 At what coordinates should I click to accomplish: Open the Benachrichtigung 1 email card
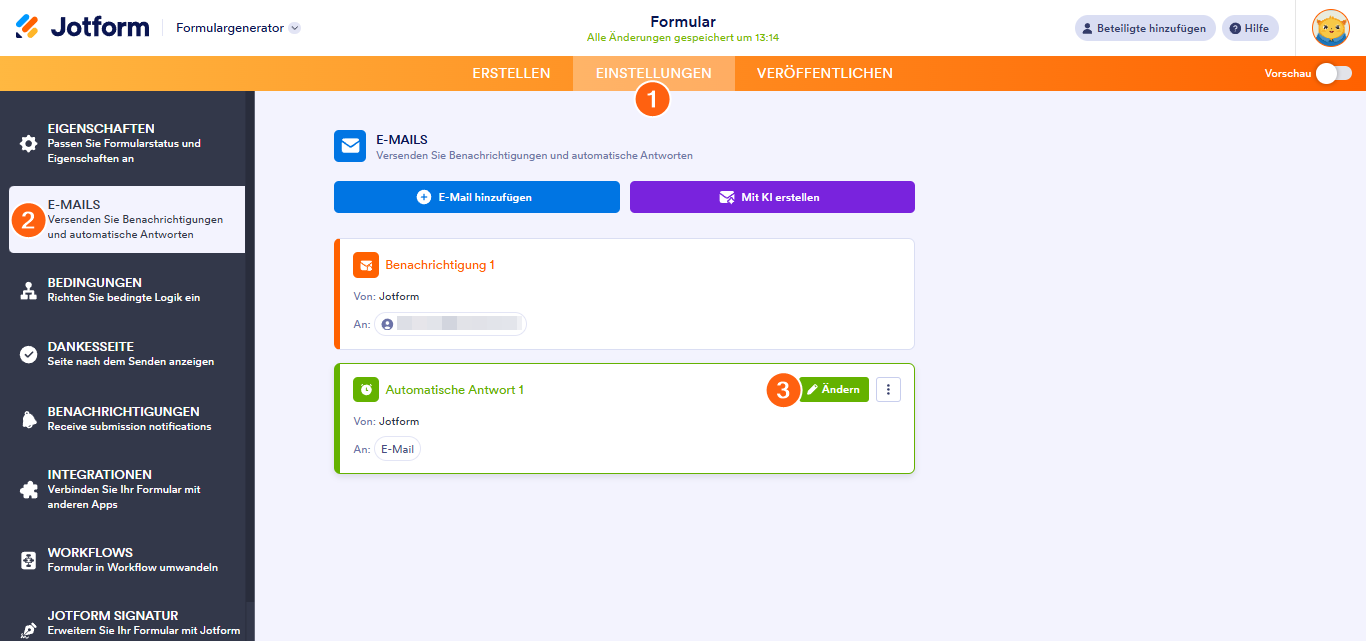[x=439, y=265]
